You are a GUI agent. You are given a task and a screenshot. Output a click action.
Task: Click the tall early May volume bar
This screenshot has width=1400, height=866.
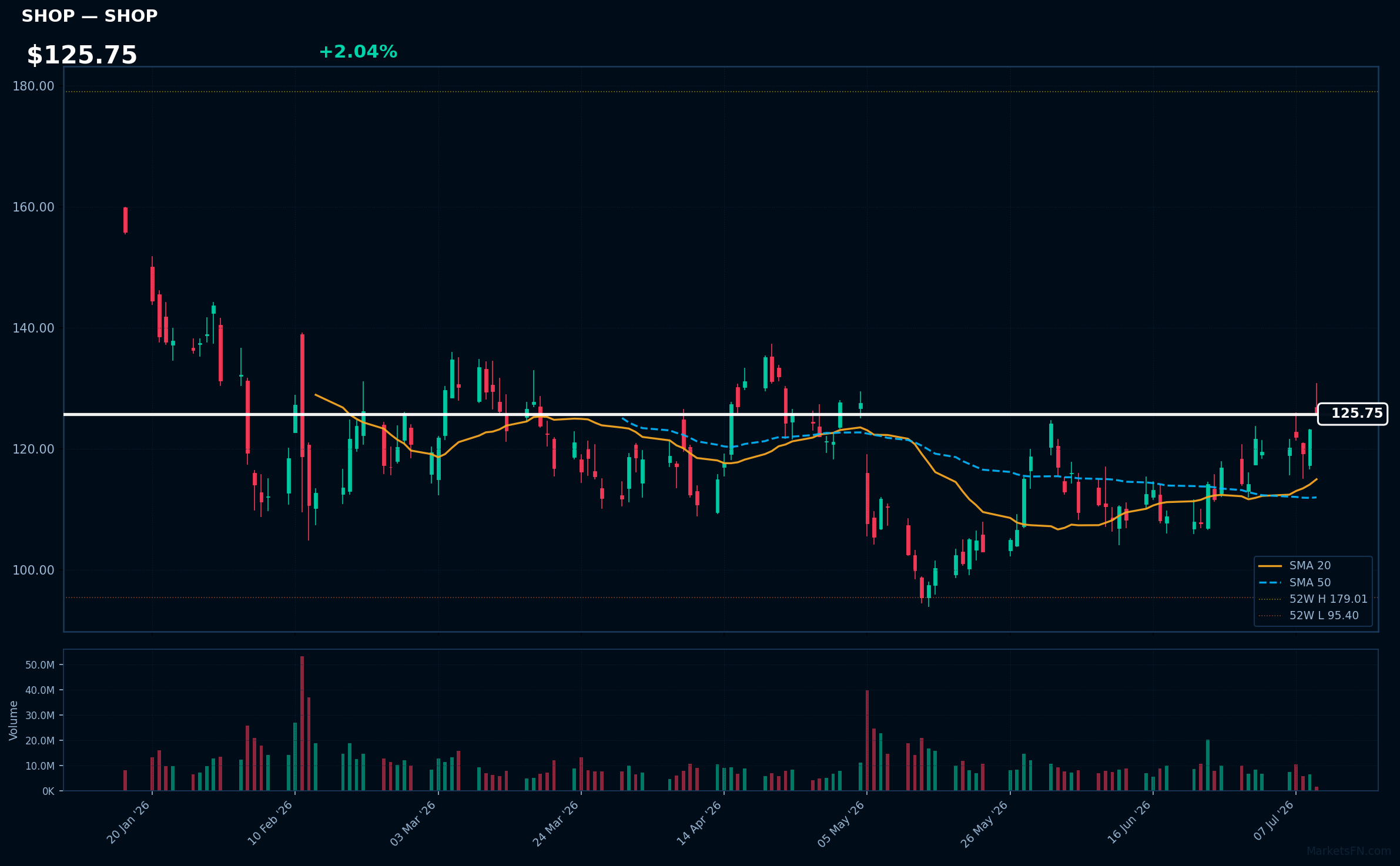[x=867, y=740]
